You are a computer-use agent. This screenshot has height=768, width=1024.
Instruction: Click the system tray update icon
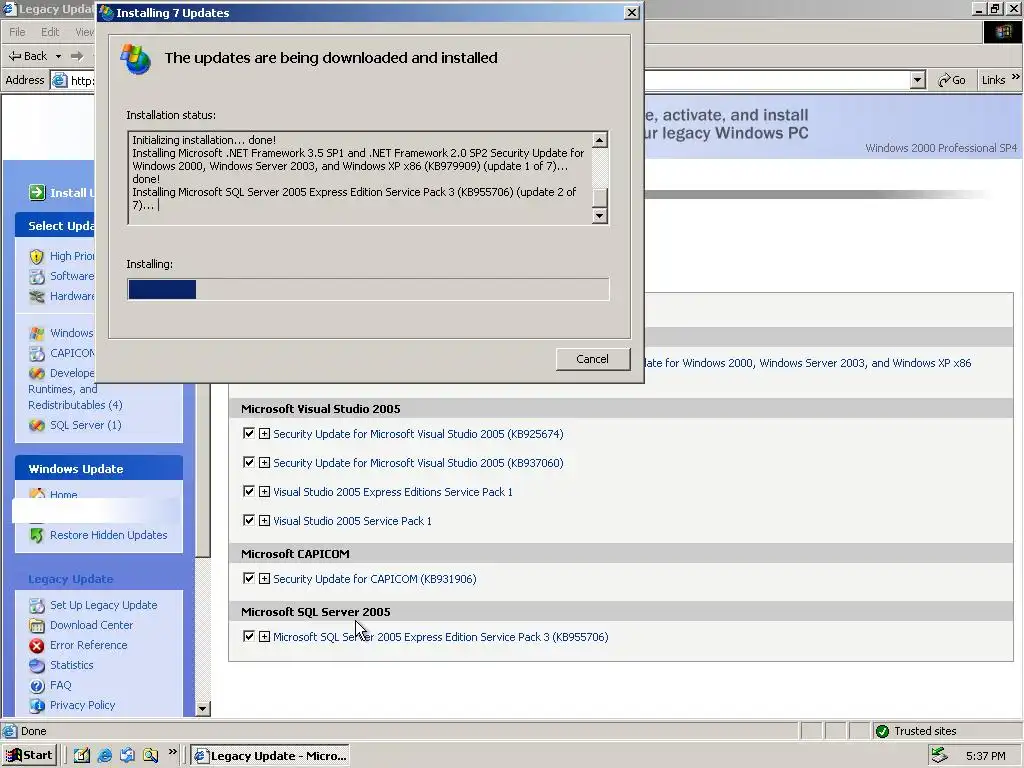click(939, 756)
